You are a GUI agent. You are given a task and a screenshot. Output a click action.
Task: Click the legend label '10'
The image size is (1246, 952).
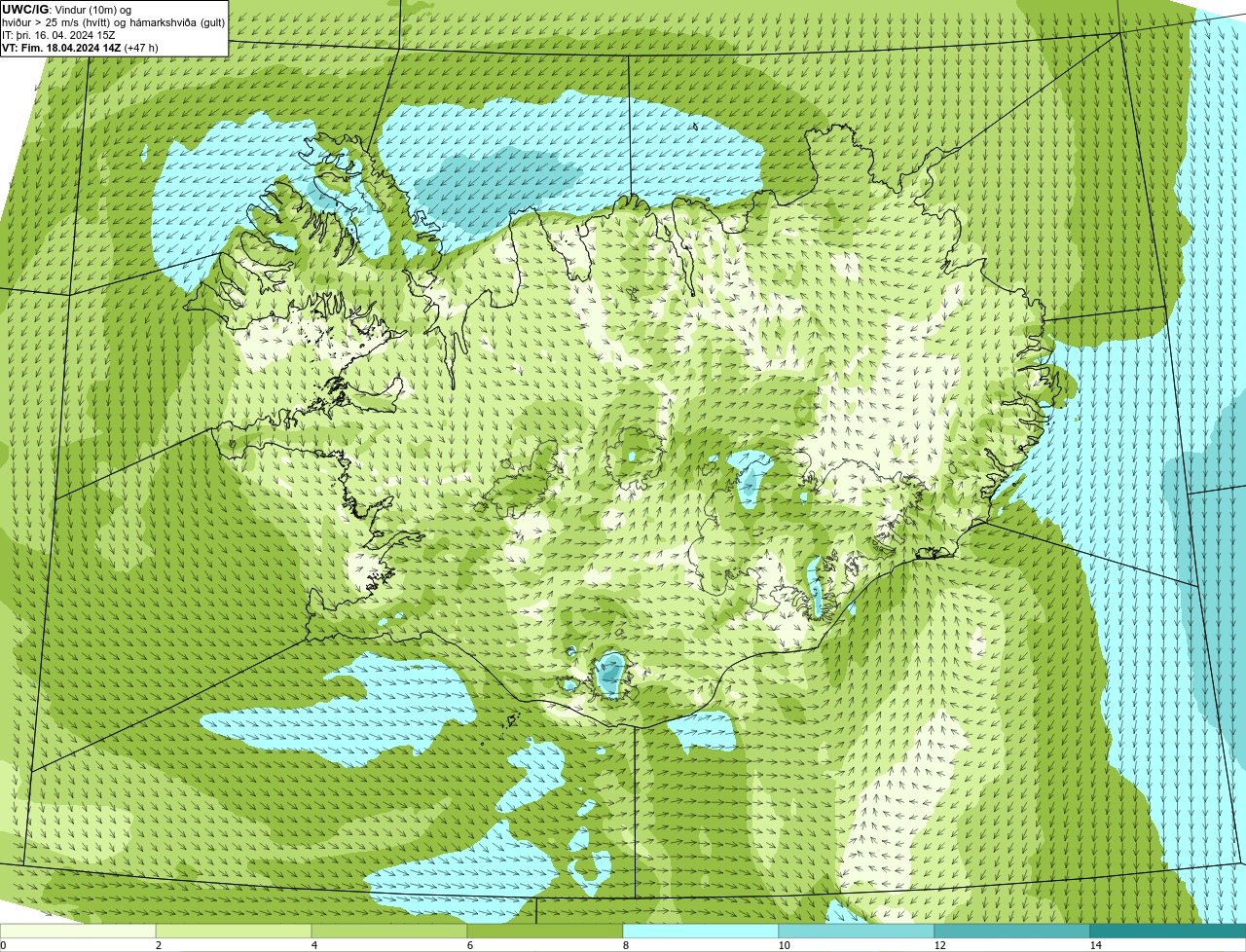pos(784,945)
